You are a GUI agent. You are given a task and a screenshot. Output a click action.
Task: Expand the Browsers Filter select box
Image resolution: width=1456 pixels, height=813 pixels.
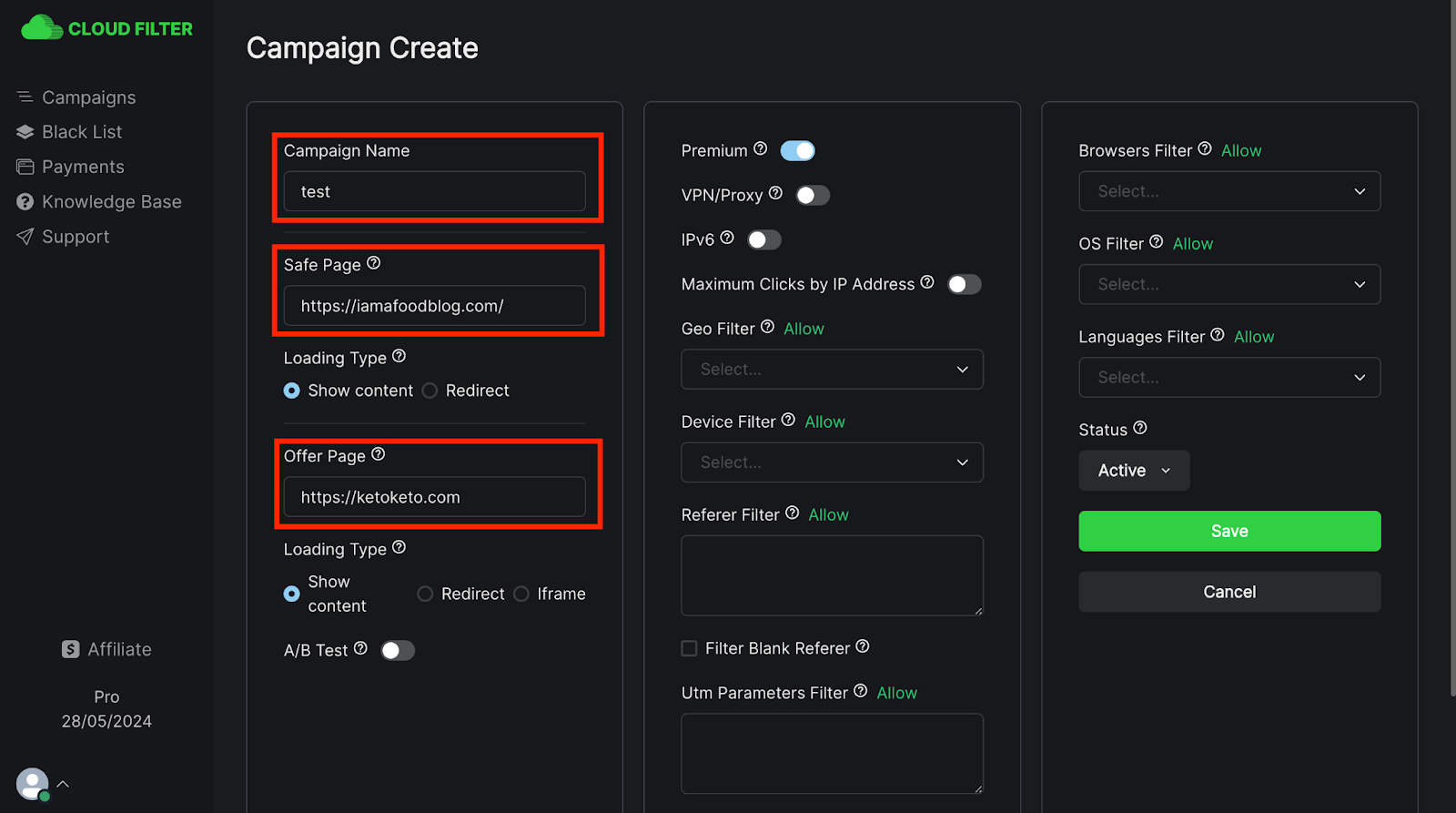tap(1228, 192)
